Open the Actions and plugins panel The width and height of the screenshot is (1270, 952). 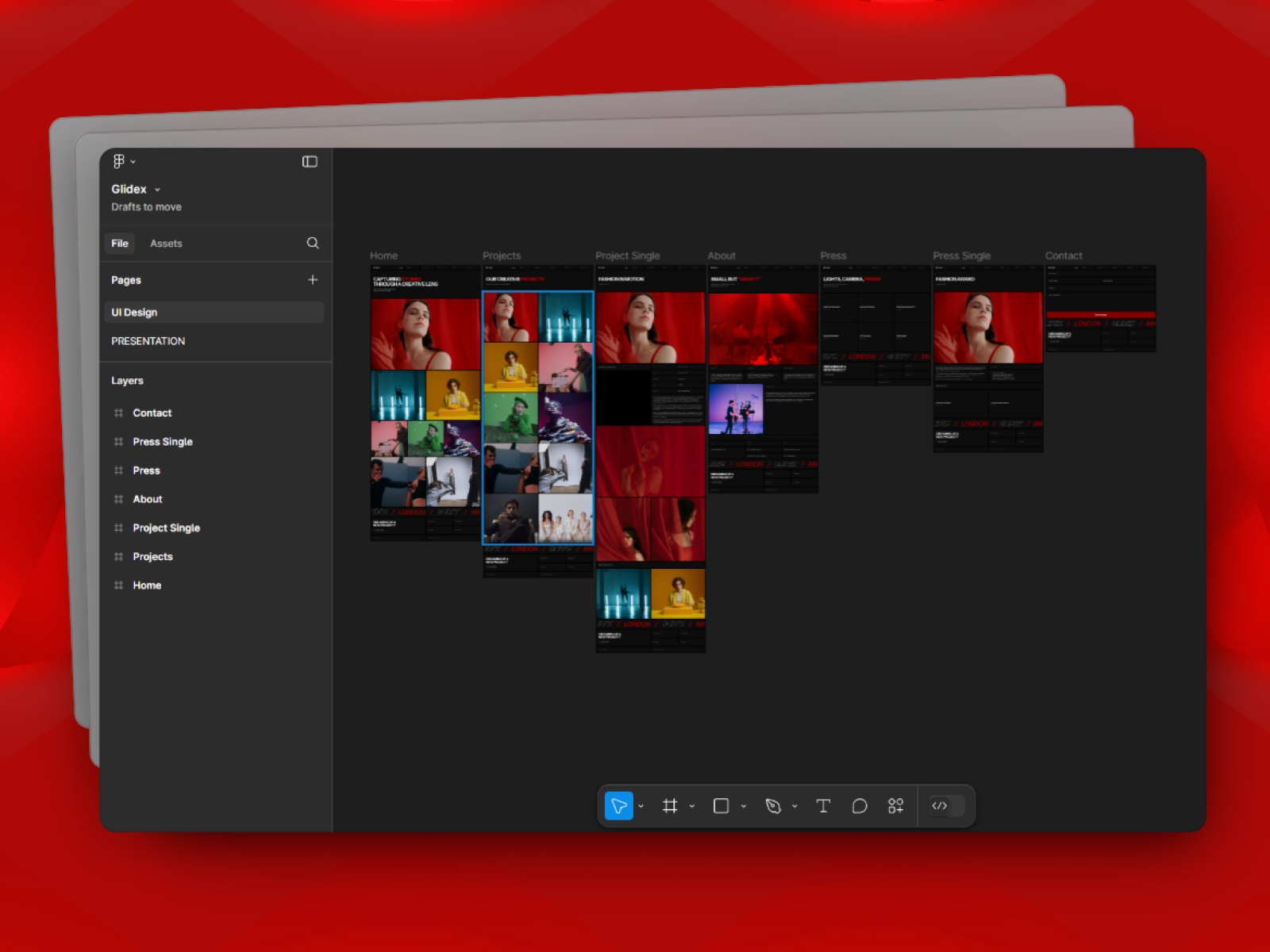tap(896, 805)
